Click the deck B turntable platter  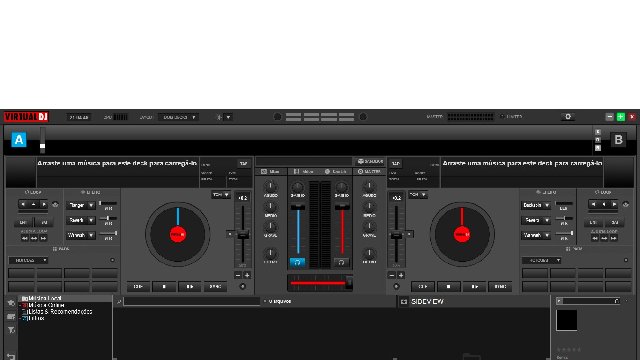[x=462, y=234]
